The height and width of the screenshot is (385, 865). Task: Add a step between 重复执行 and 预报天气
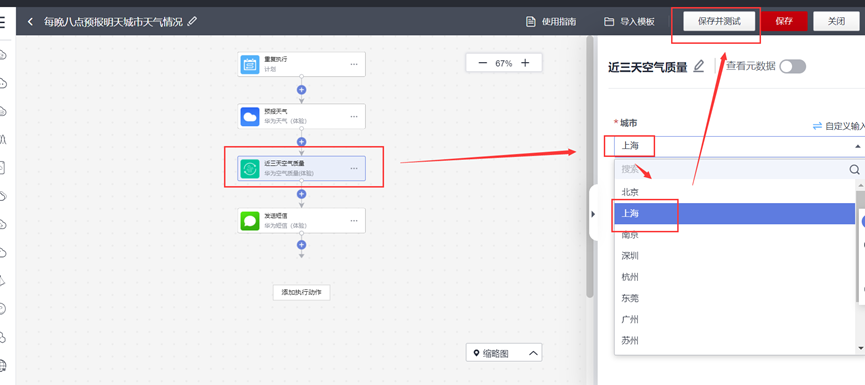[x=301, y=90]
